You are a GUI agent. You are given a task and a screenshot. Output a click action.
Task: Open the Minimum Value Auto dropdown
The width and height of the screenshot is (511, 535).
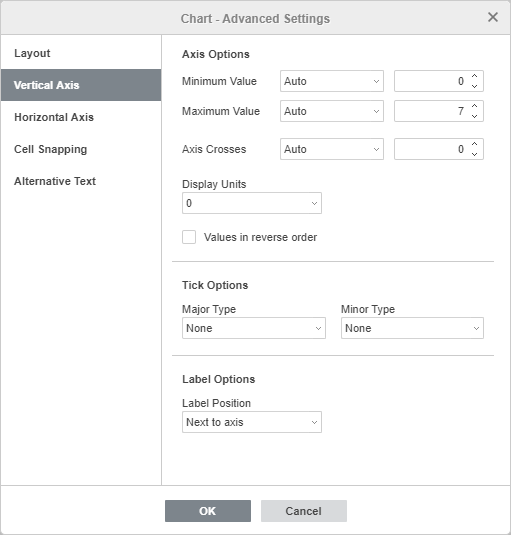click(x=332, y=81)
